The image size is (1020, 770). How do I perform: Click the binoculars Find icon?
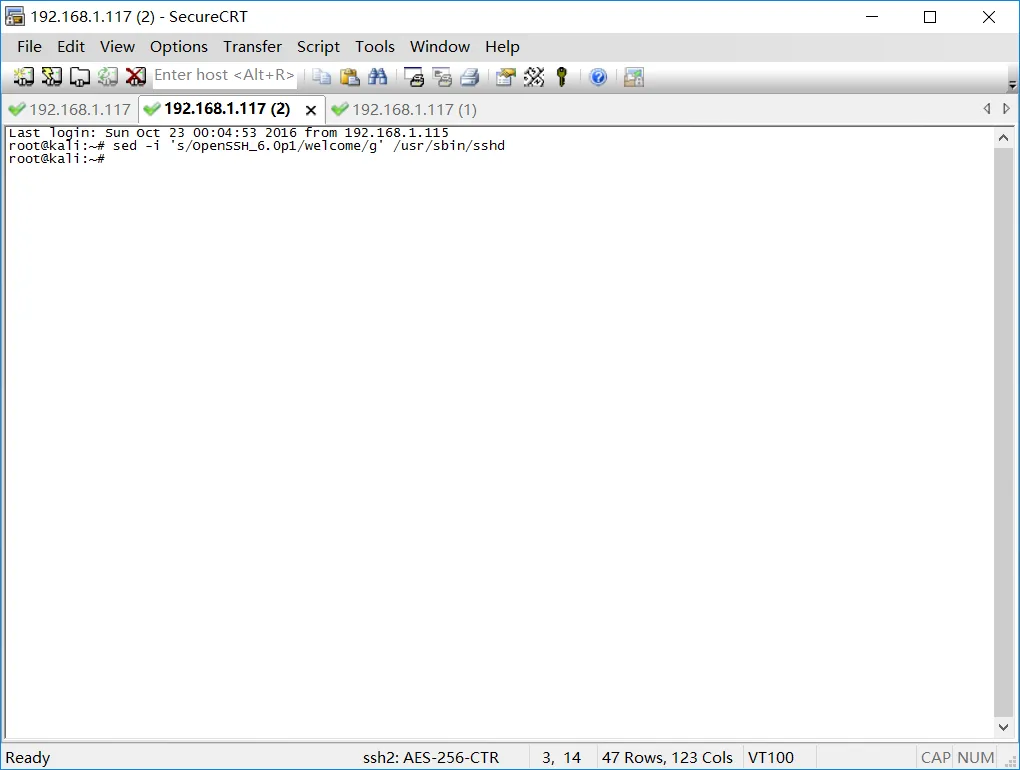[x=377, y=77]
